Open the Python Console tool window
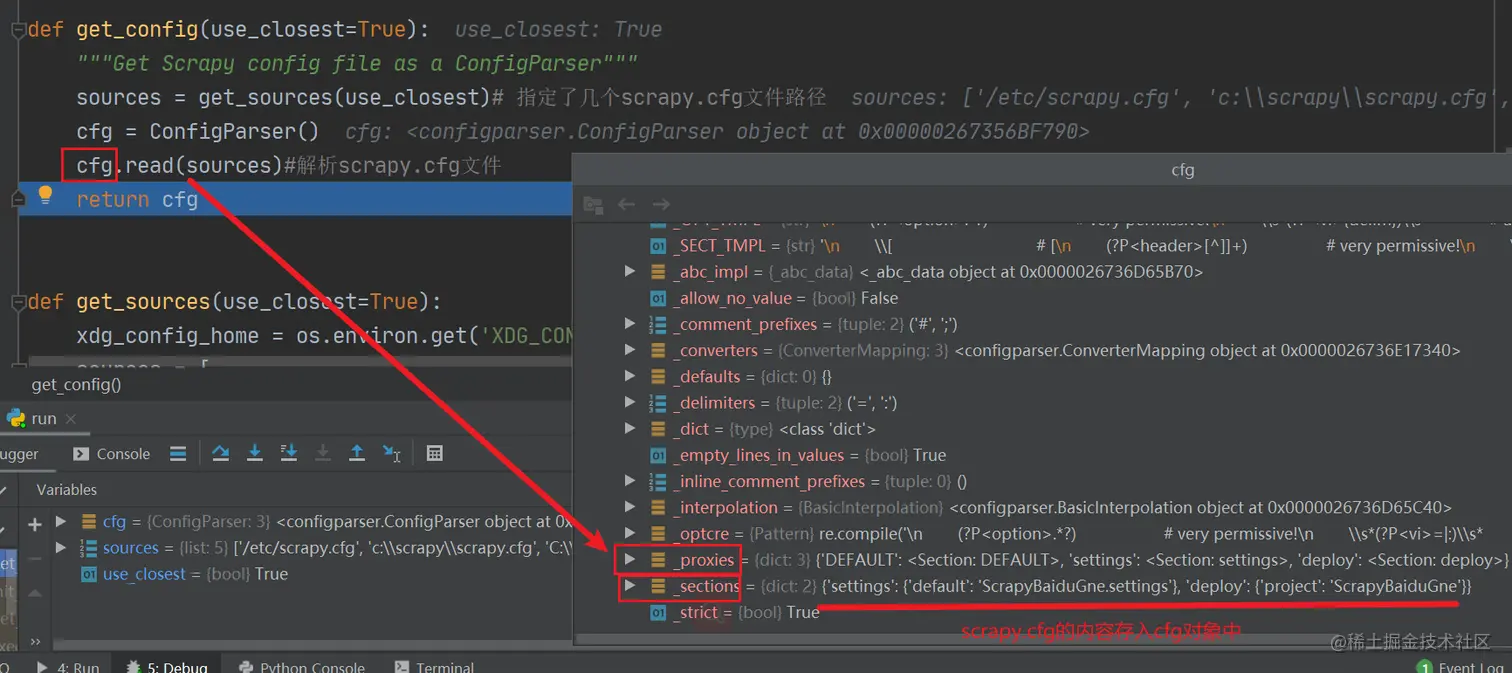 [302, 666]
